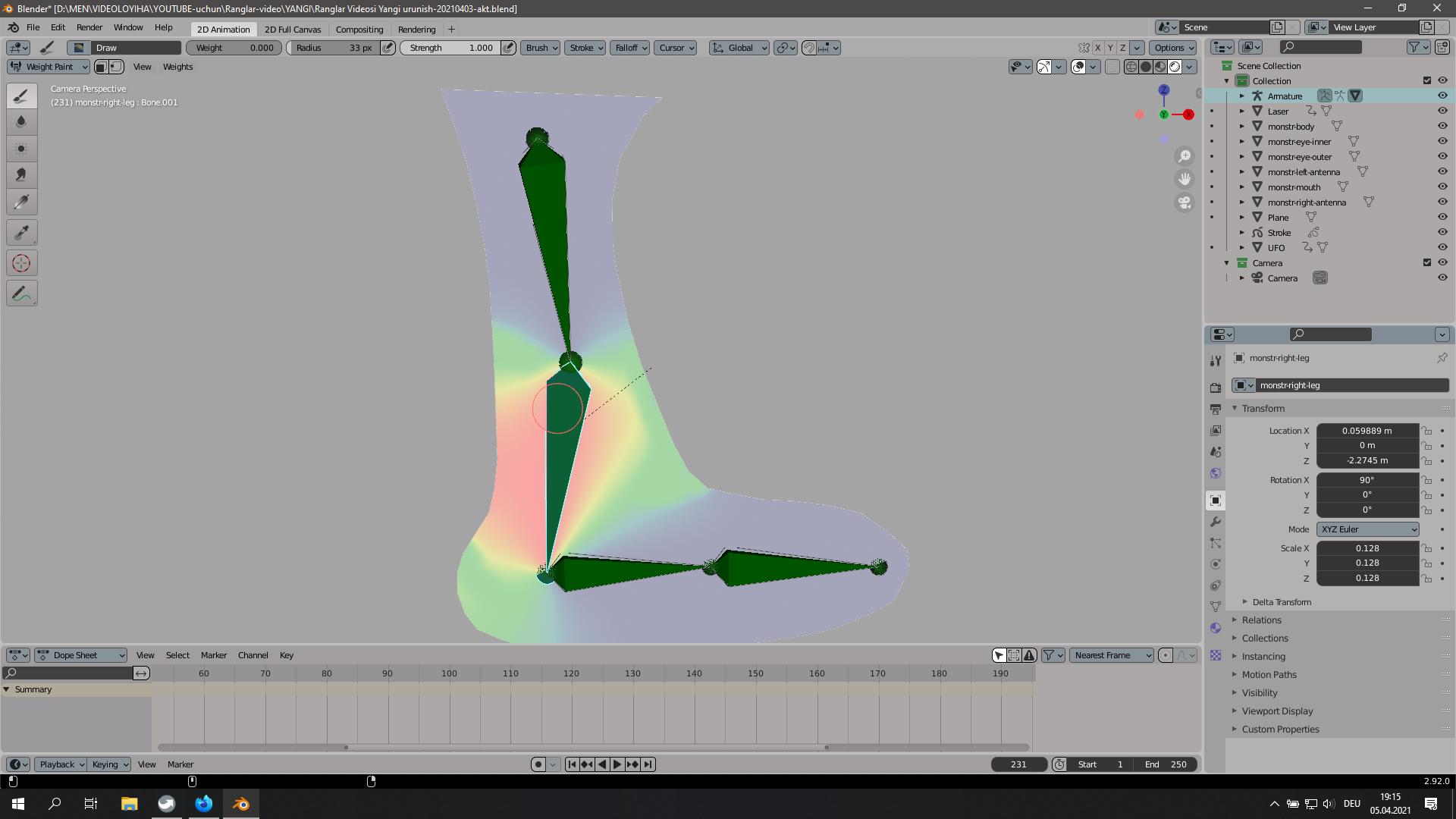Open File Explorer from the taskbar

click(129, 804)
